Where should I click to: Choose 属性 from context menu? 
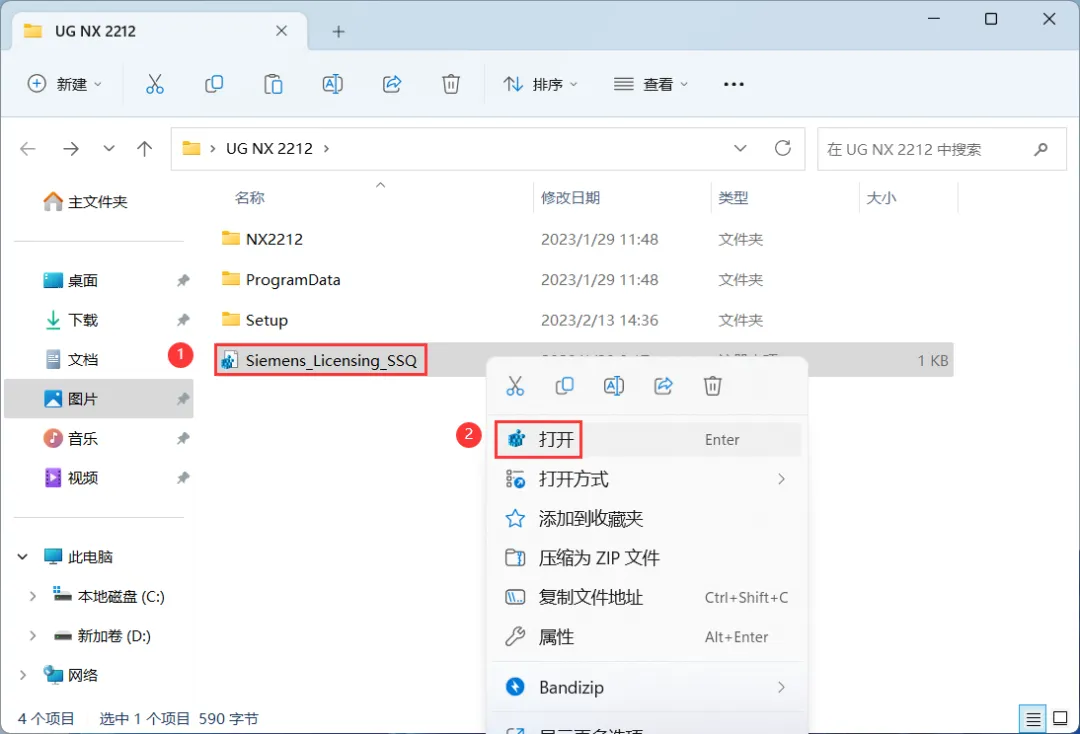point(647,637)
